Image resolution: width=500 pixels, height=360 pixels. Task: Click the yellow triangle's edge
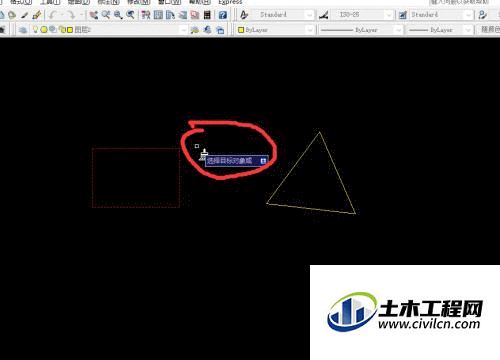coord(293,168)
